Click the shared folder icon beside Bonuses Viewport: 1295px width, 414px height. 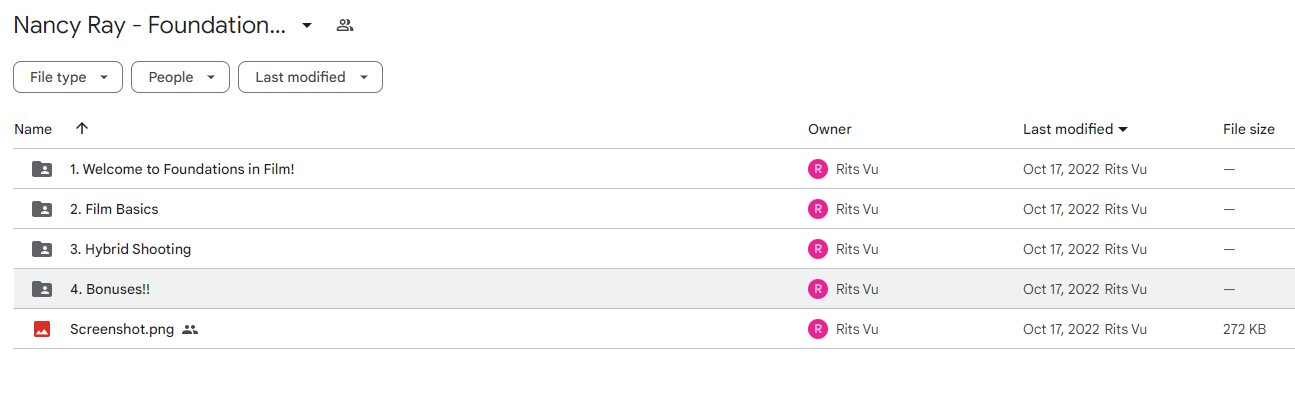tap(42, 289)
